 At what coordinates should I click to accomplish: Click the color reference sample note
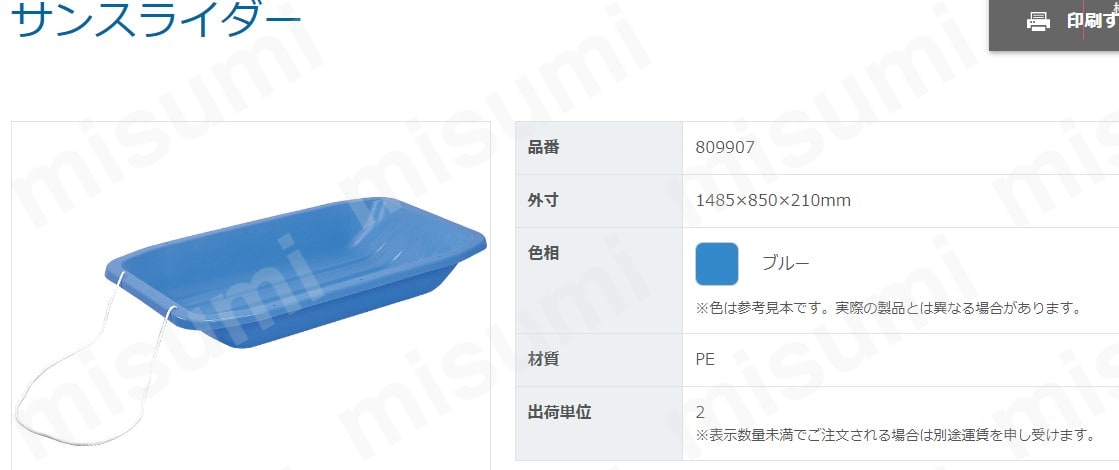tap(888, 308)
